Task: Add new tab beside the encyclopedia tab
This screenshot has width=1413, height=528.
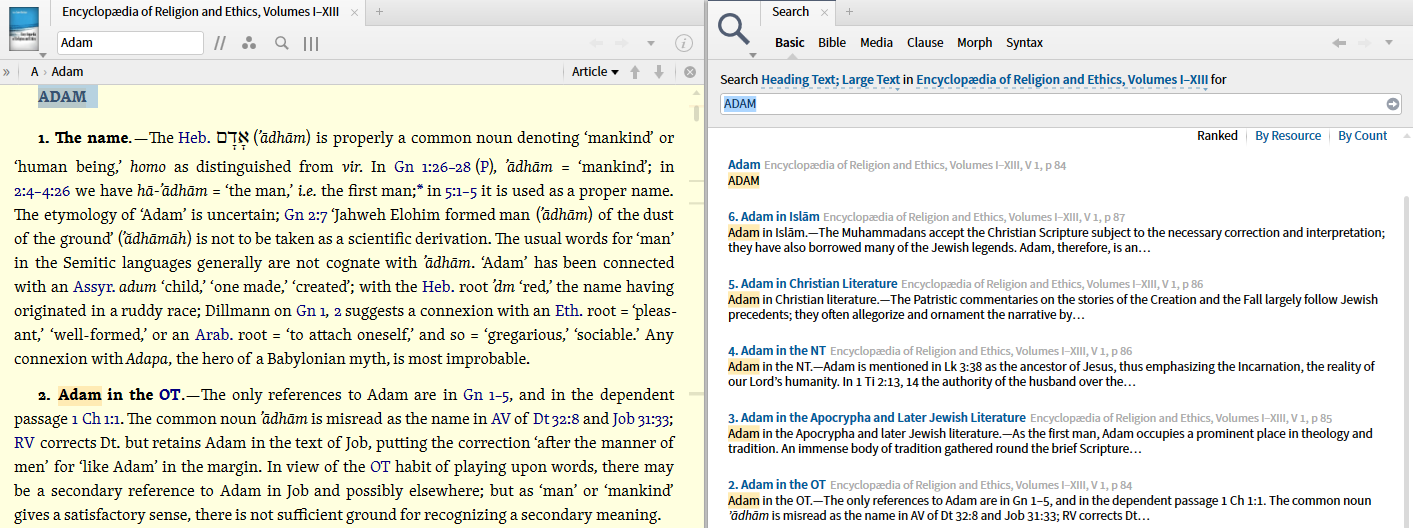Action: (379, 11)
